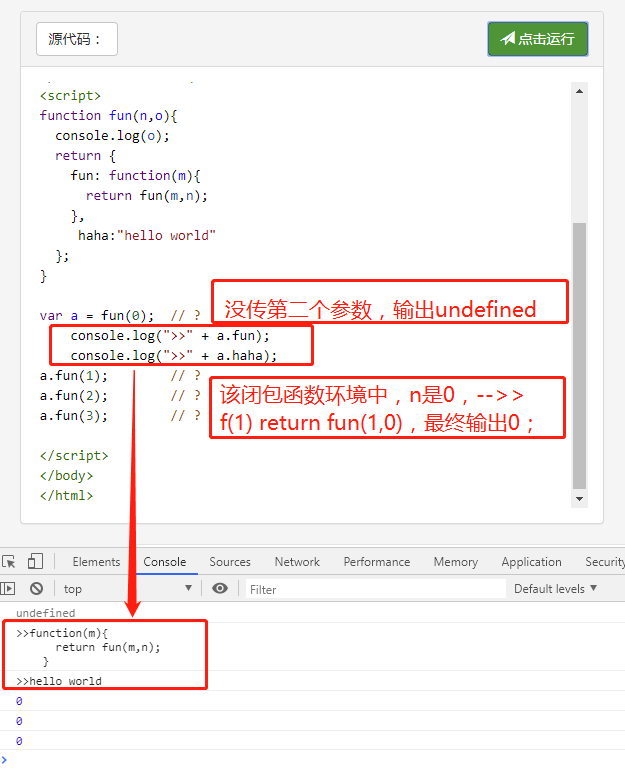Click the console prompt chevron
The width and height of the screenshot is (625, 770).
4,760
